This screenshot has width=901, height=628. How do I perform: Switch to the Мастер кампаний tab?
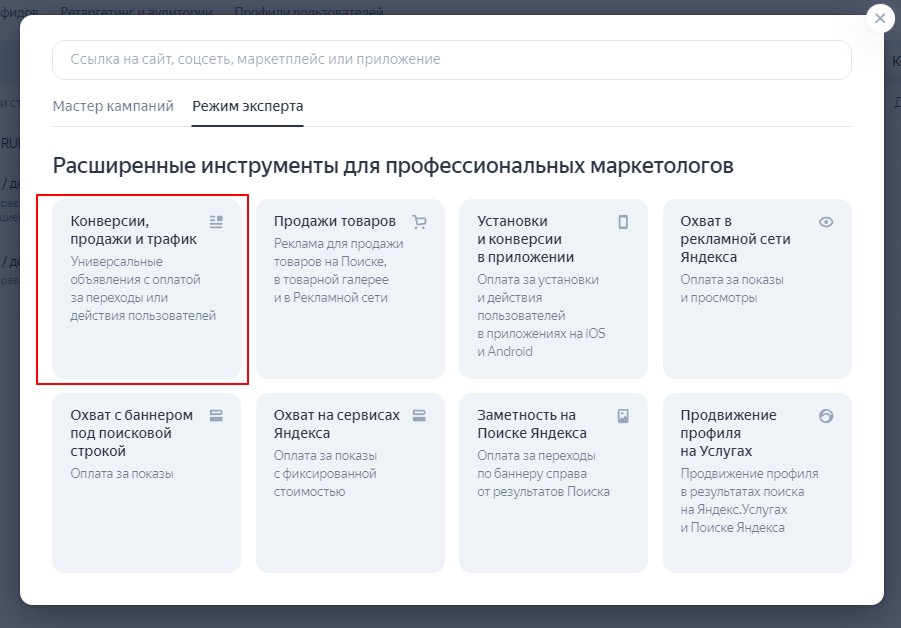coord(113,105)
